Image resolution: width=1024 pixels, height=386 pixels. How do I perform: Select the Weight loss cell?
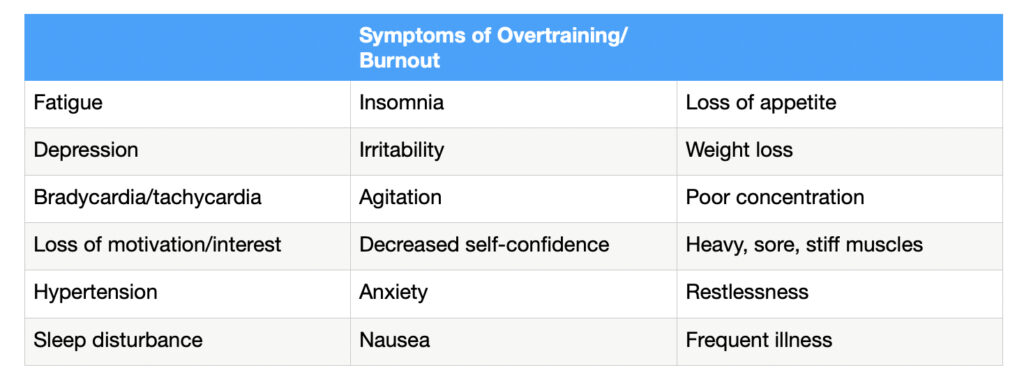pyautogui.click(x=839, y=151)
